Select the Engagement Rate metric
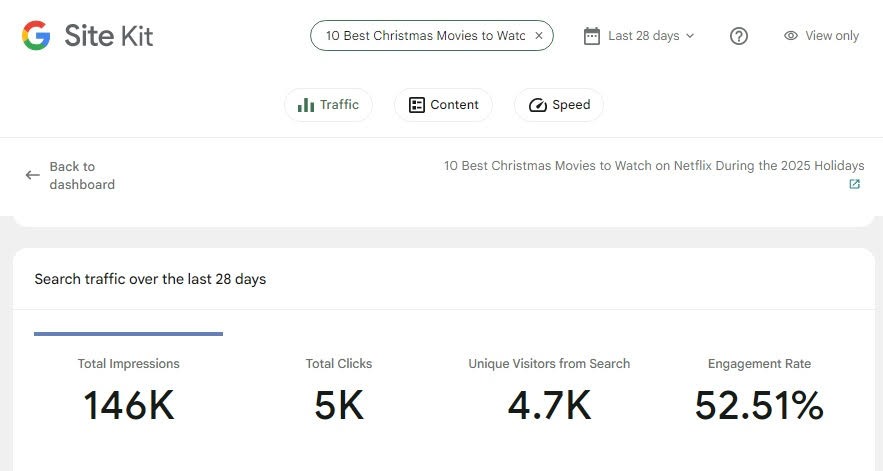The image size is (883, 471). click(759, 390)
